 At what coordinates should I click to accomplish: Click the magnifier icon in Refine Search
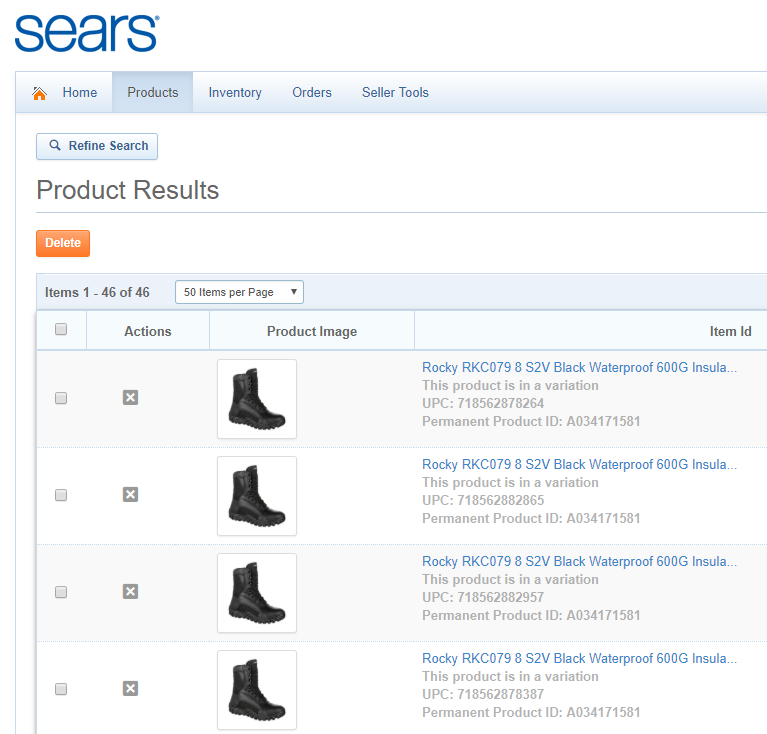coord(55,145)
